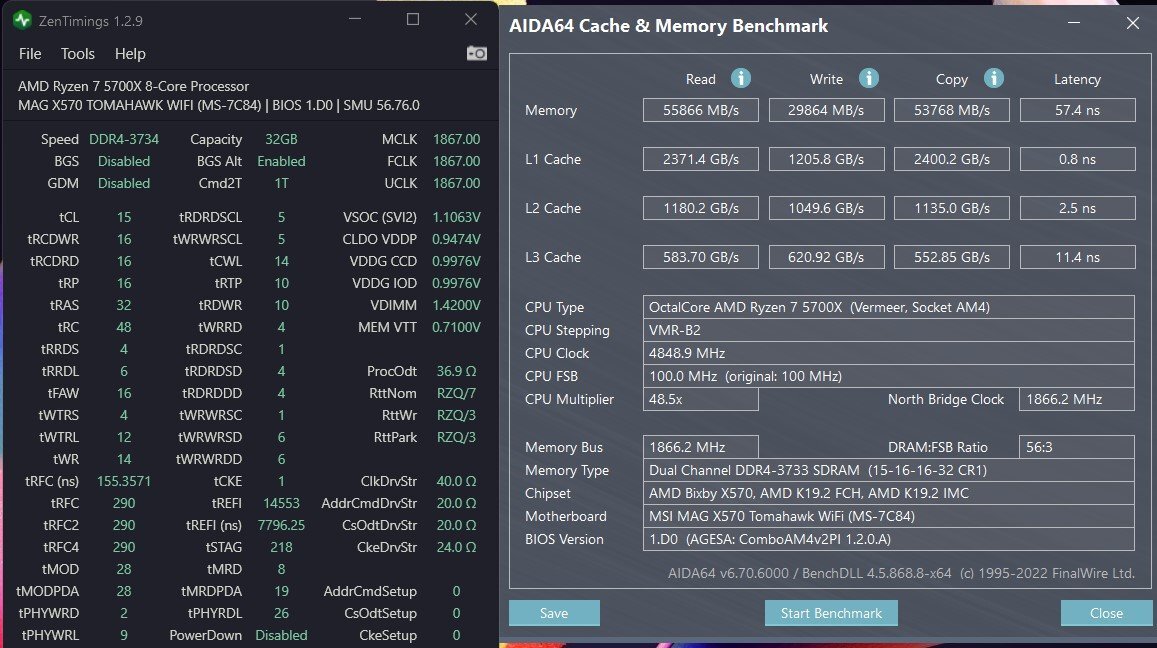Click Memory Copy 53768 MB/s field
The image size is (1157, 648).
point(952,110)
